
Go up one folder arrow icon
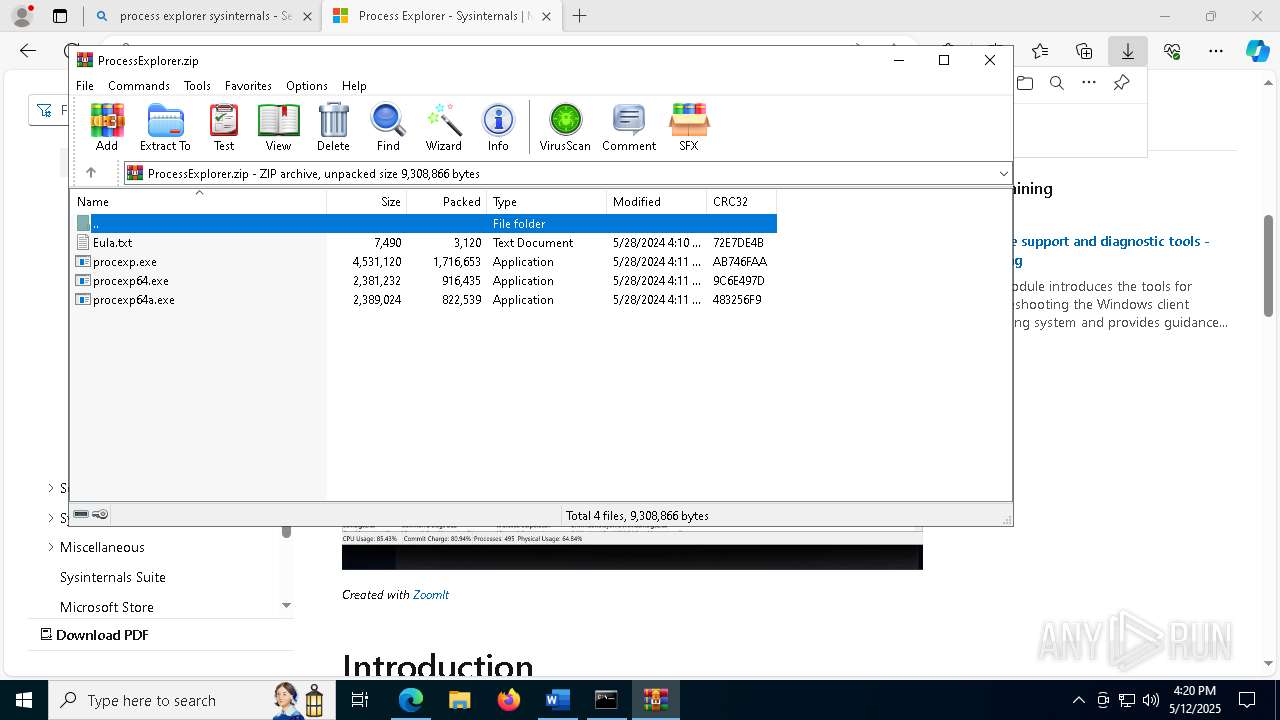[x=91, y=173]
